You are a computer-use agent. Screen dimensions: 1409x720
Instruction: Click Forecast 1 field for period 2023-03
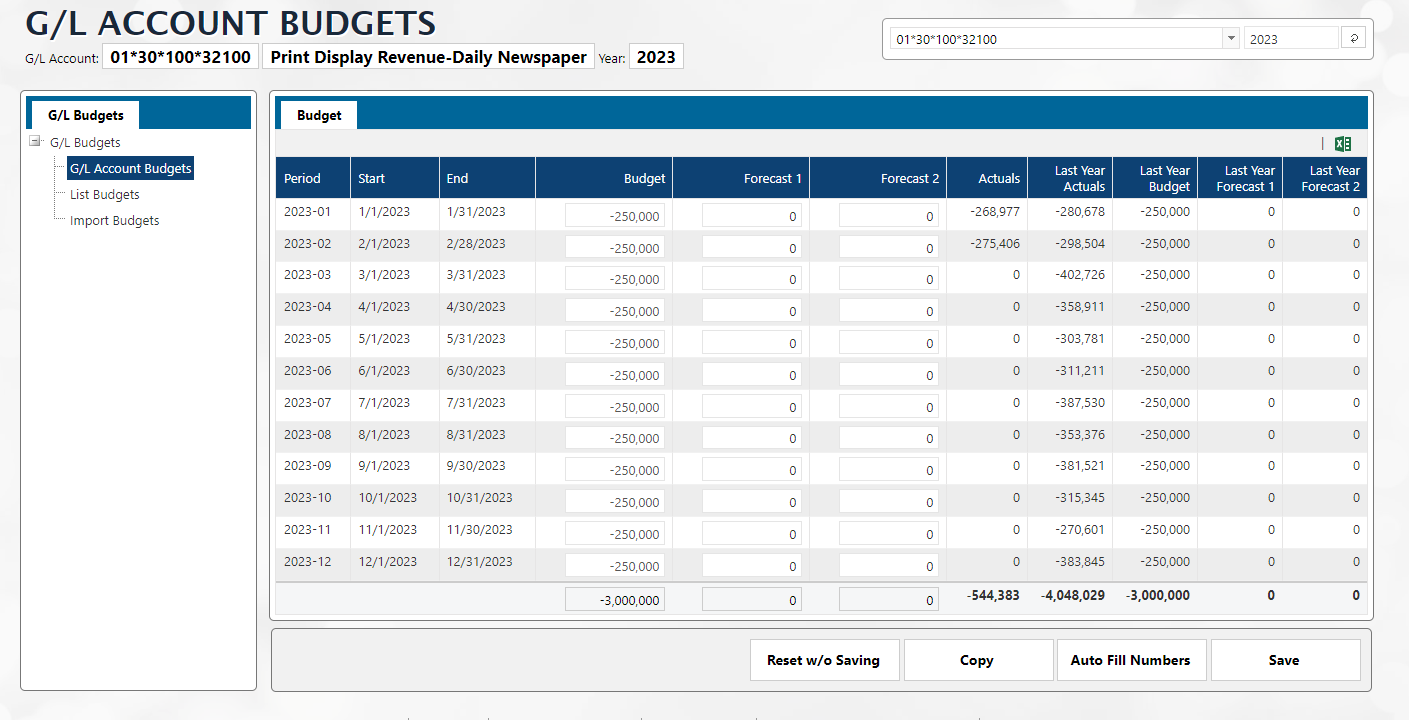pyautogui.click(x=751, y=280)
